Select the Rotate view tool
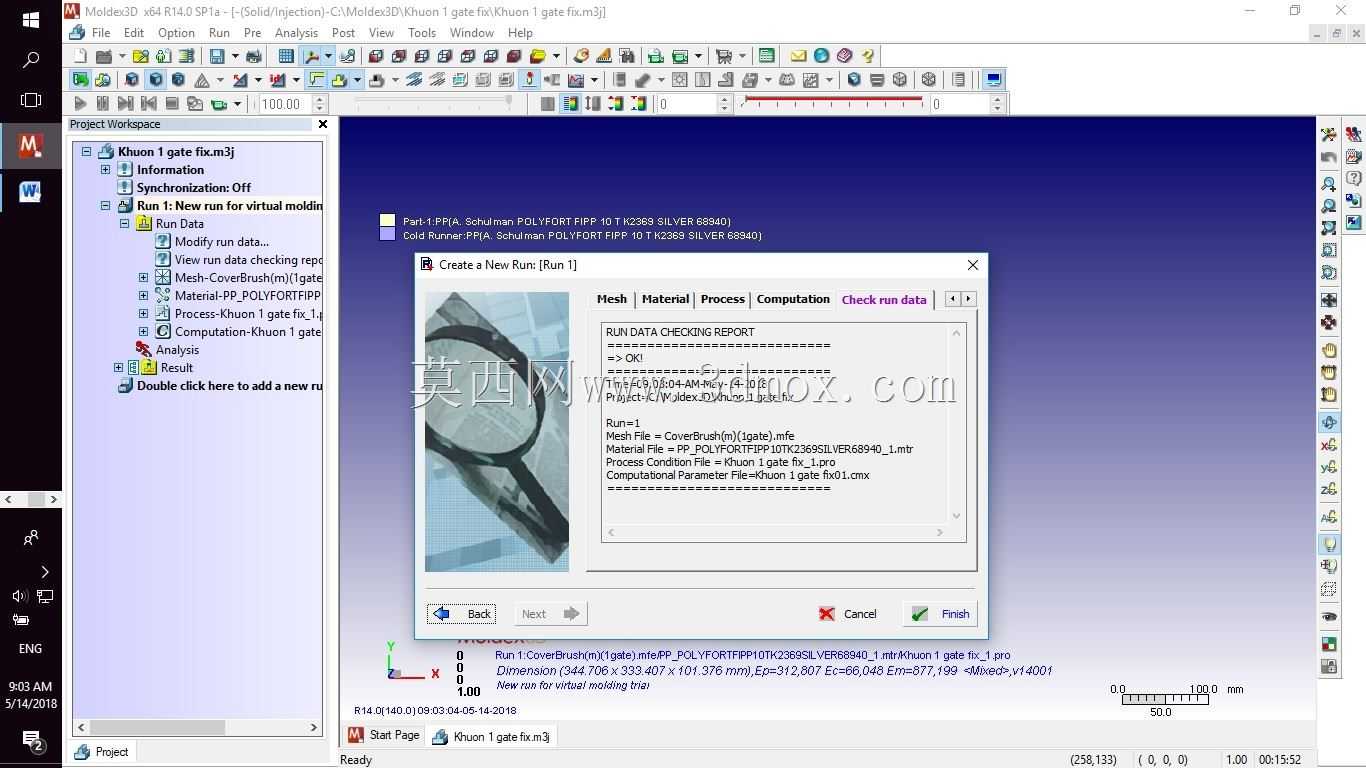The width and height of the screenshot is (1366, 768). pos(1329,423)
